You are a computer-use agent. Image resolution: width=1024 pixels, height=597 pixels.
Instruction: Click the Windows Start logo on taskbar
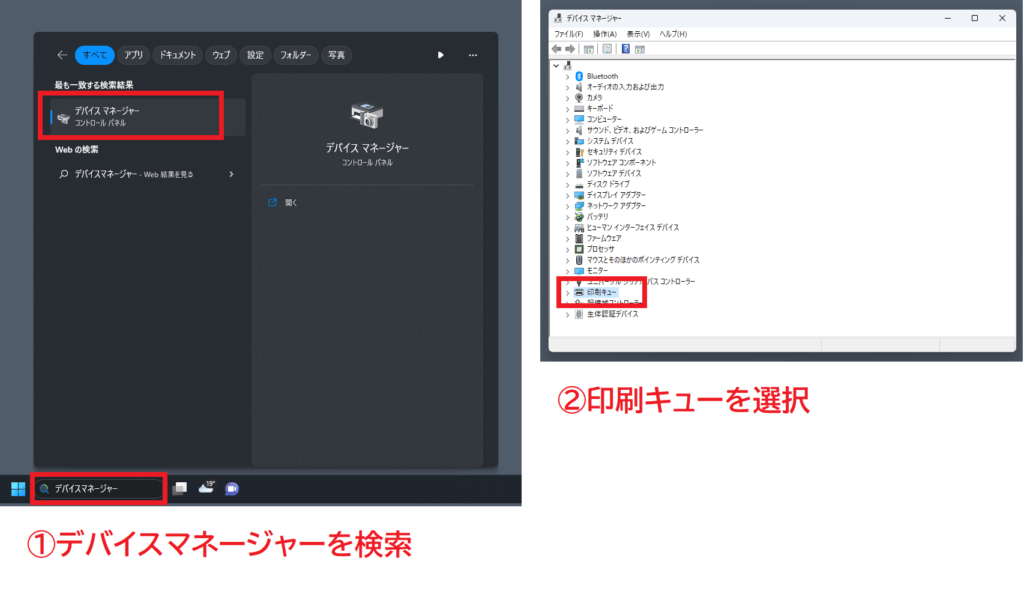tap(18, 489)
